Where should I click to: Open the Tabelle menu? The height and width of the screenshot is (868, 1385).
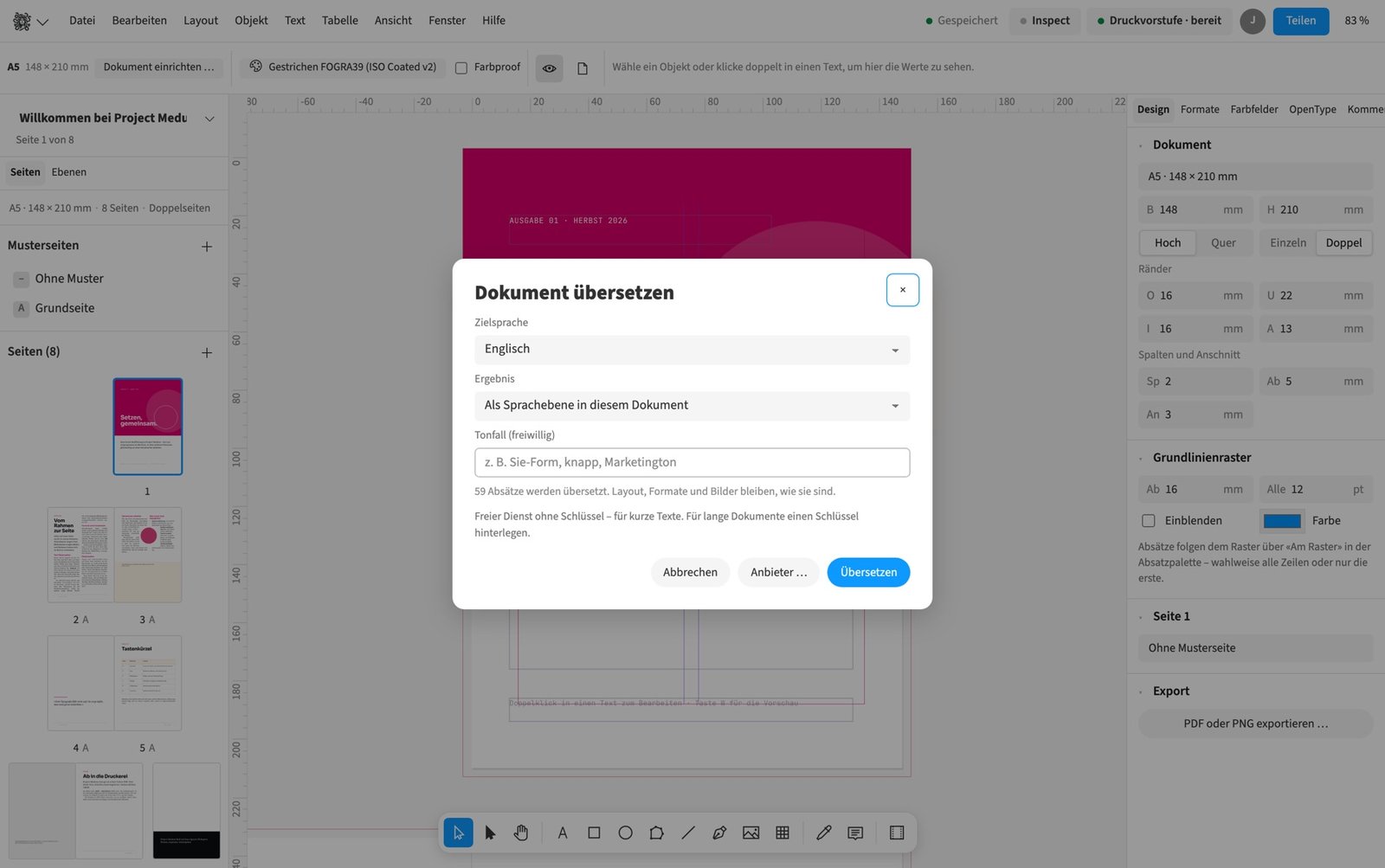340,21
